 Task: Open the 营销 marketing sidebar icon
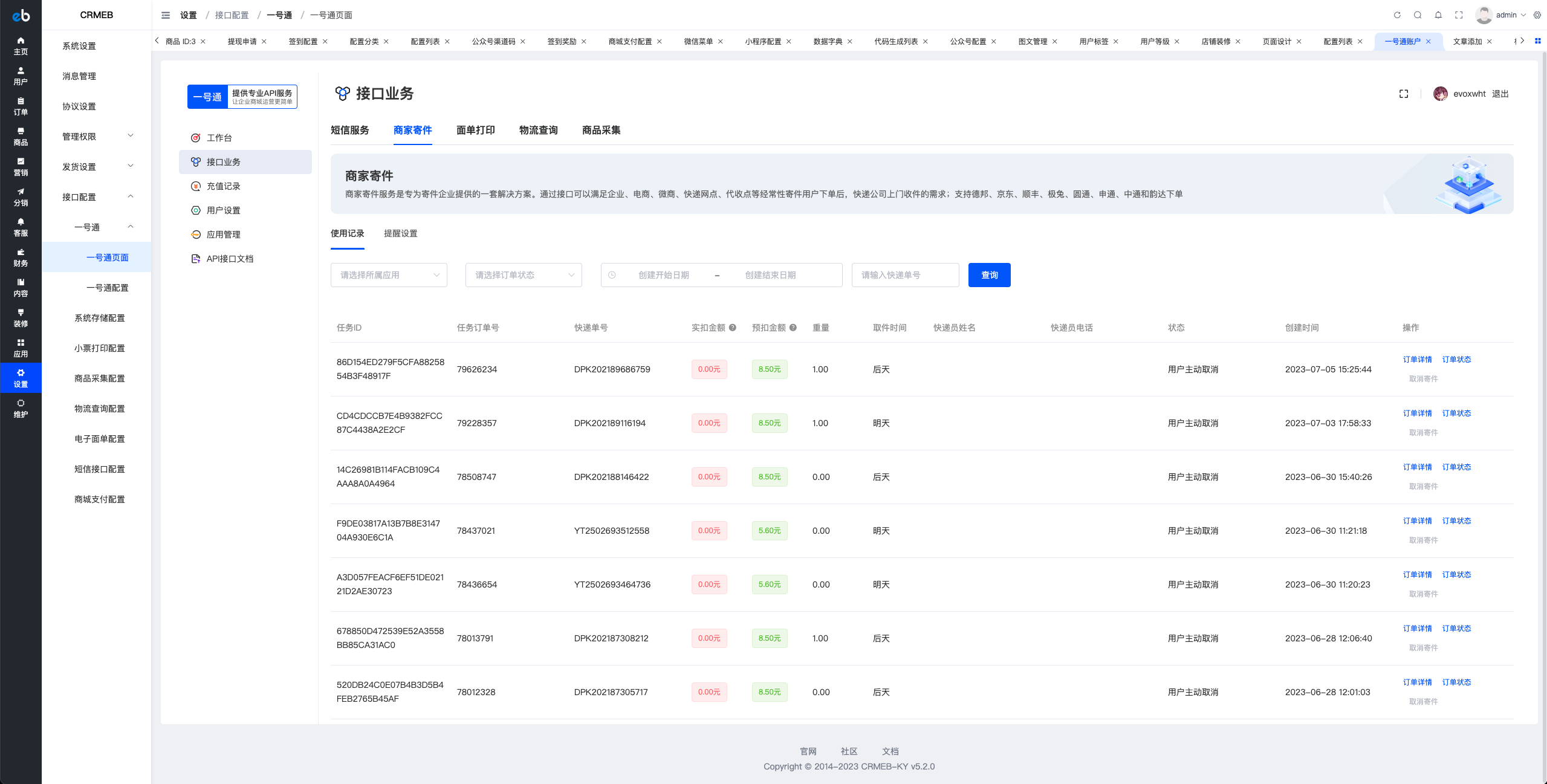pyautogui.click(x=21, y=166)
